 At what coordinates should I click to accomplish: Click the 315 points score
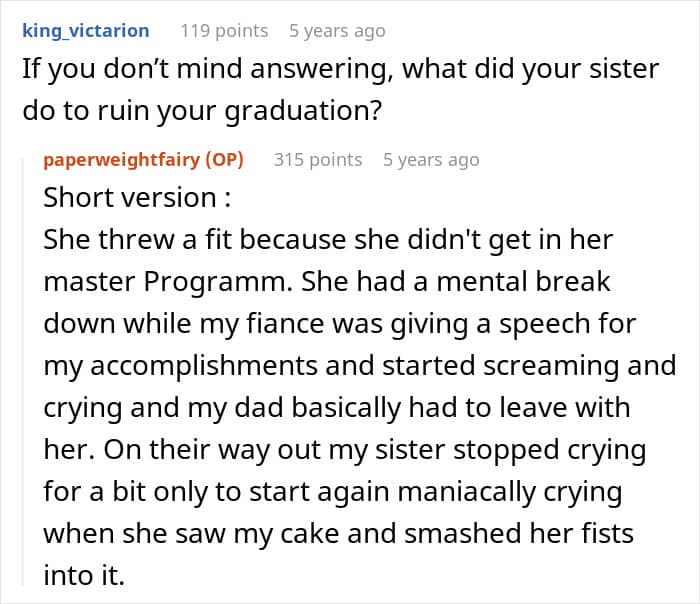pyautogui.click(x=318, y=160)
